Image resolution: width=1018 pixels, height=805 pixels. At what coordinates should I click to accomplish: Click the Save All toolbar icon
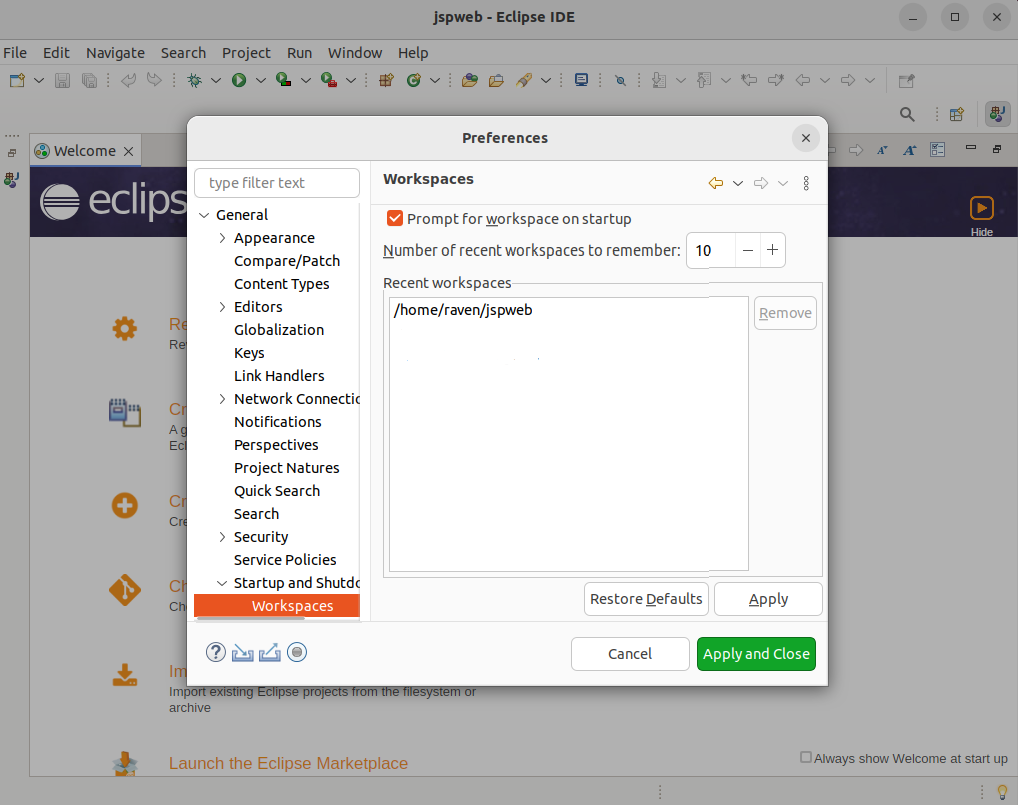[89, 80]
